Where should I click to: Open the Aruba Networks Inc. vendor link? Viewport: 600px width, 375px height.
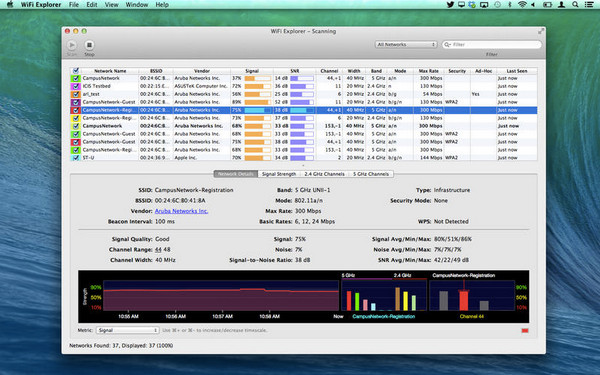181,211
